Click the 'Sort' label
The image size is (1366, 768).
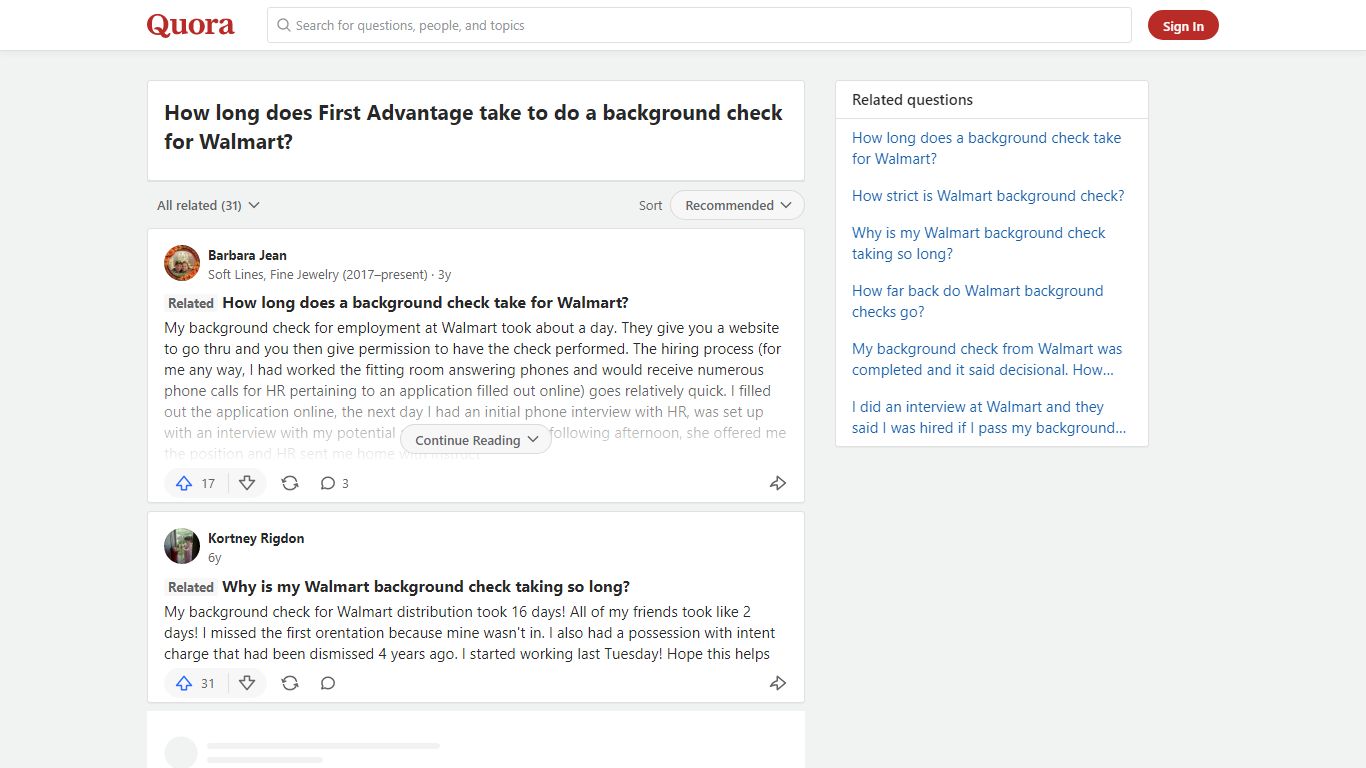click(650, 205)
